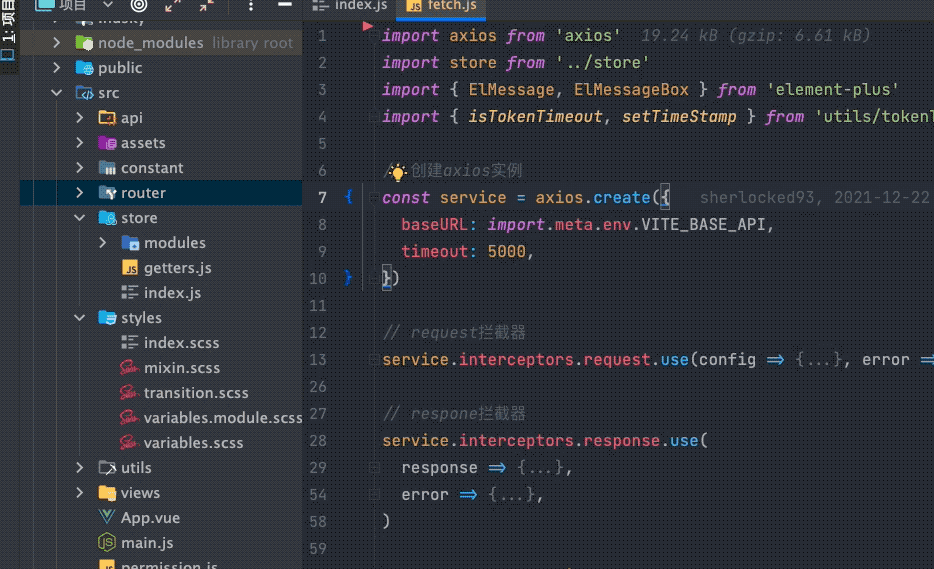Viewport: 934px width, 569px height.
Task: Click the lightbulb quick-fix icon on line 6
Action: pos(397,171)
